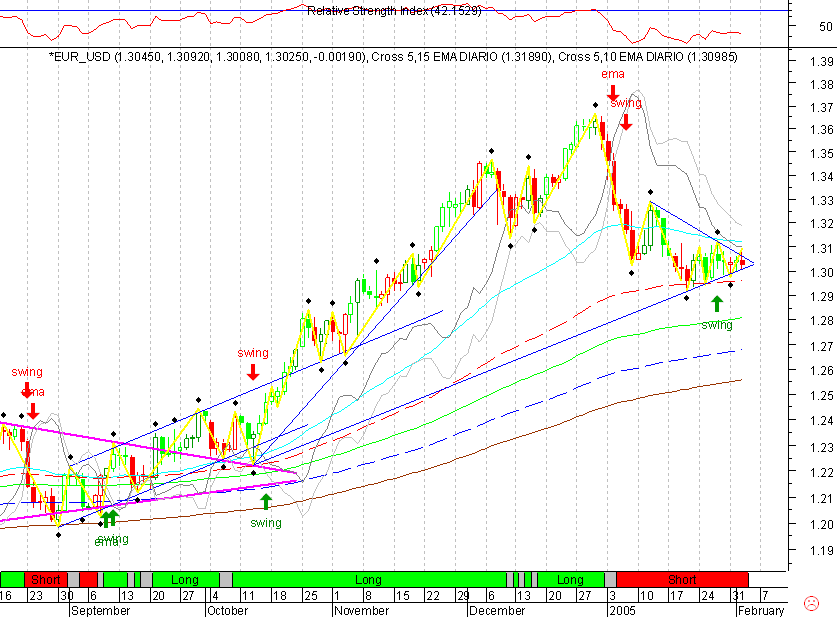The image size is (837, 617).
Task: Click the 1.31 value on the price scale
Action: (x=823, y=247)
